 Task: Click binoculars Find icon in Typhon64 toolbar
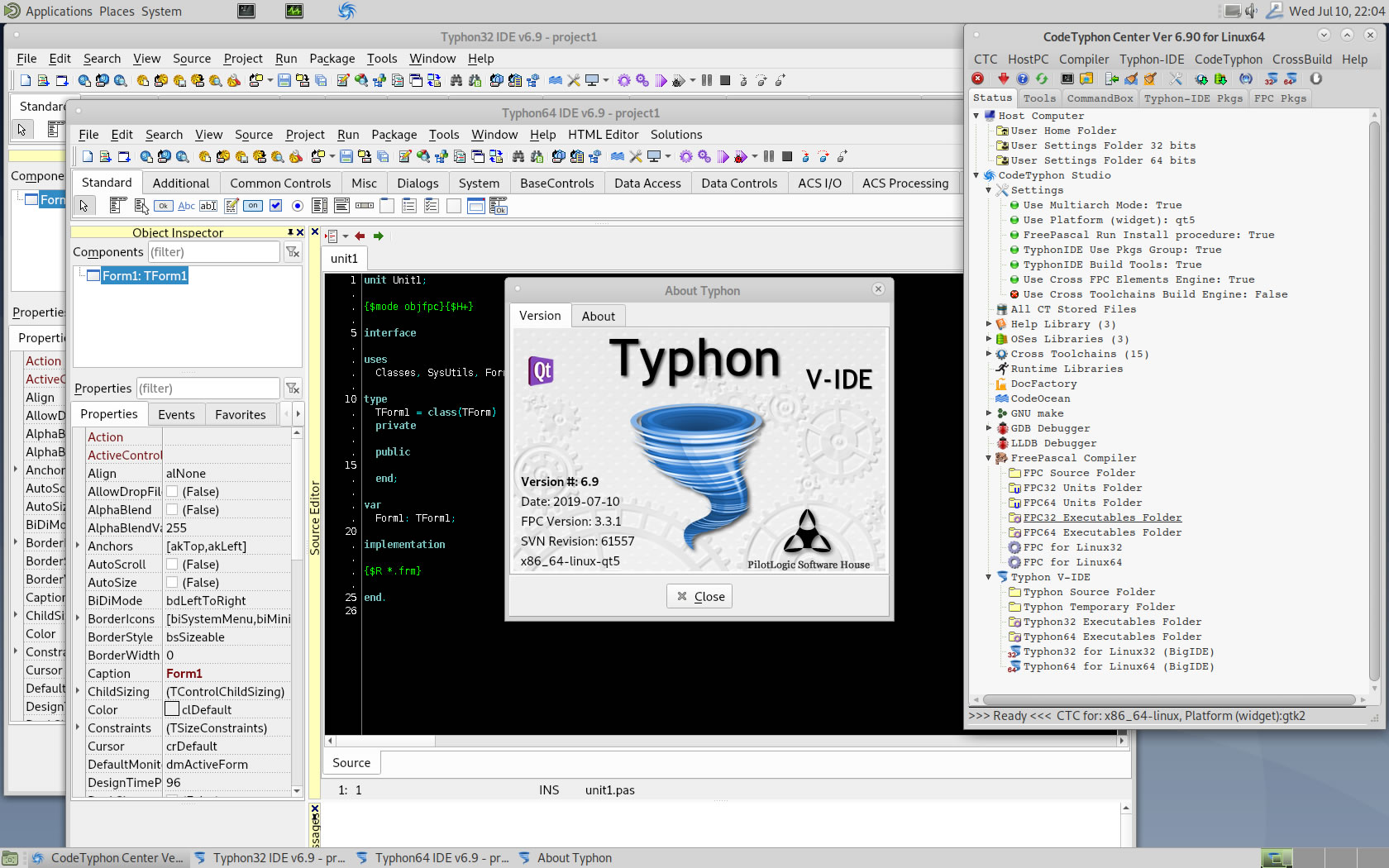pyautogui.click(x=518, y=156)
